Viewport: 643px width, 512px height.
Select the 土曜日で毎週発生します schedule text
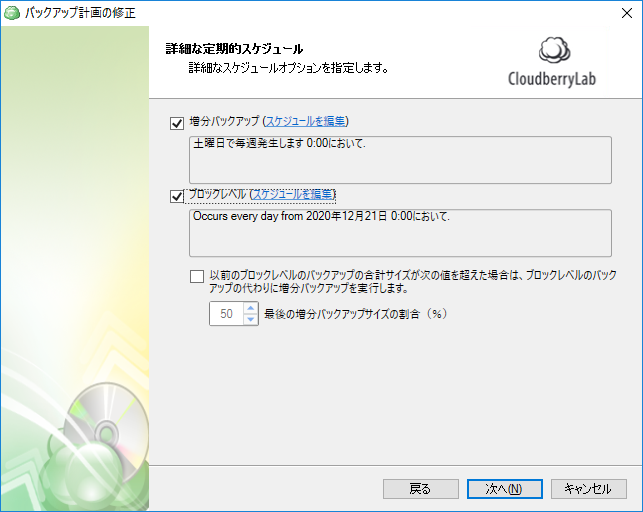(279, 143)
